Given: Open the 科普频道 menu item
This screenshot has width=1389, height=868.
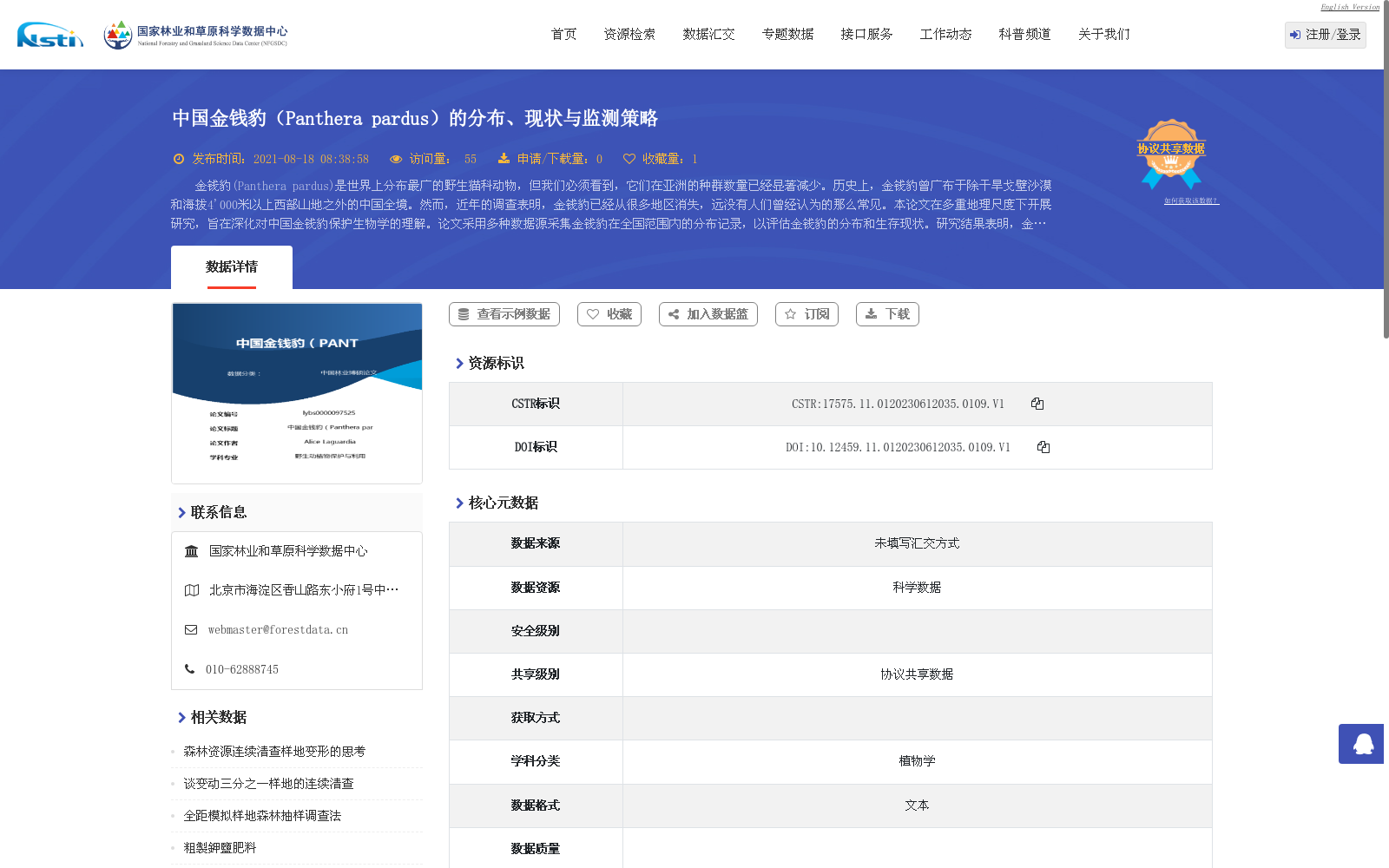Looking at the screenshot, I should pos(1024,35).
